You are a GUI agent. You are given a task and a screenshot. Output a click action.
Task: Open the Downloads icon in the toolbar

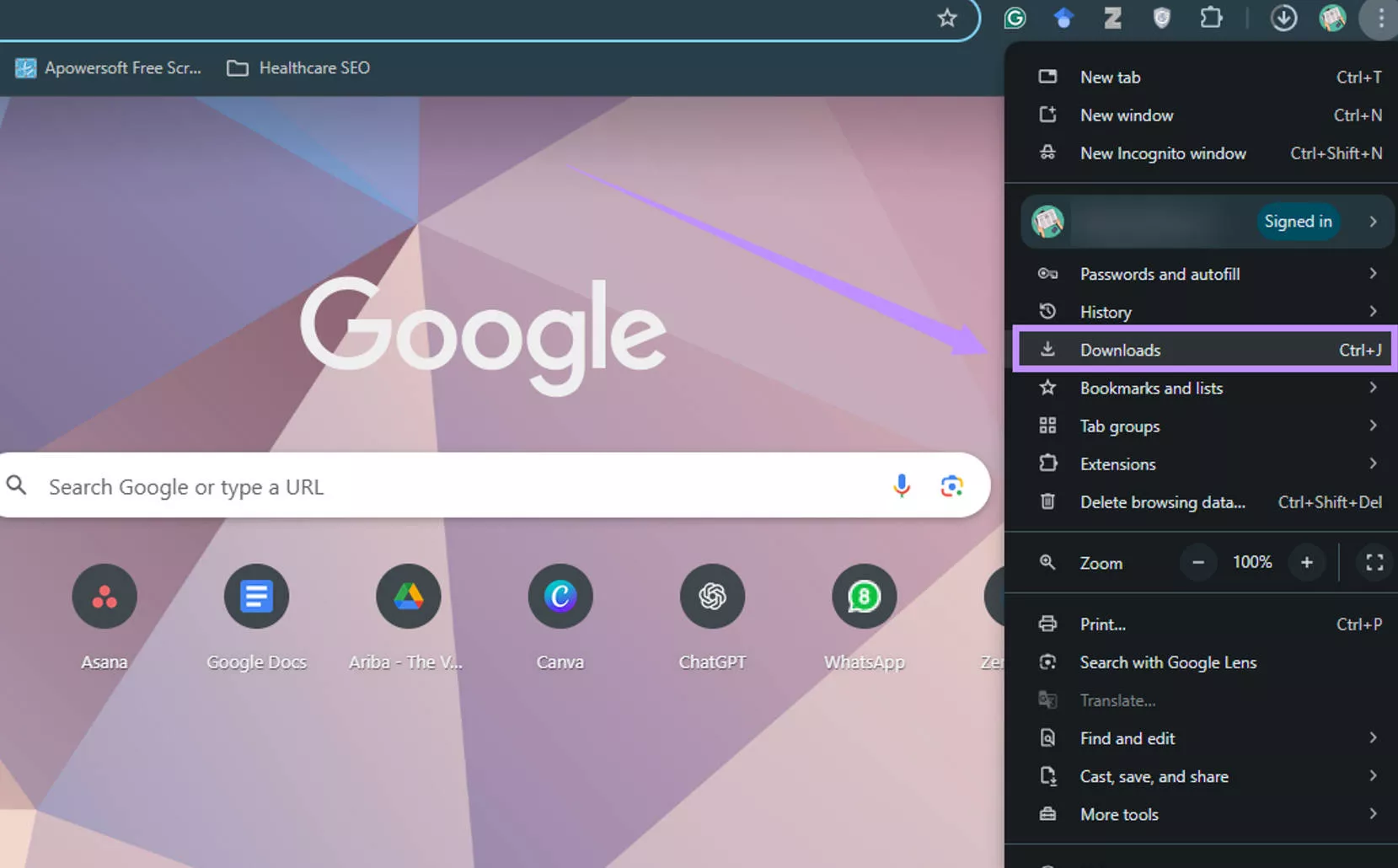click(1284, 18)
